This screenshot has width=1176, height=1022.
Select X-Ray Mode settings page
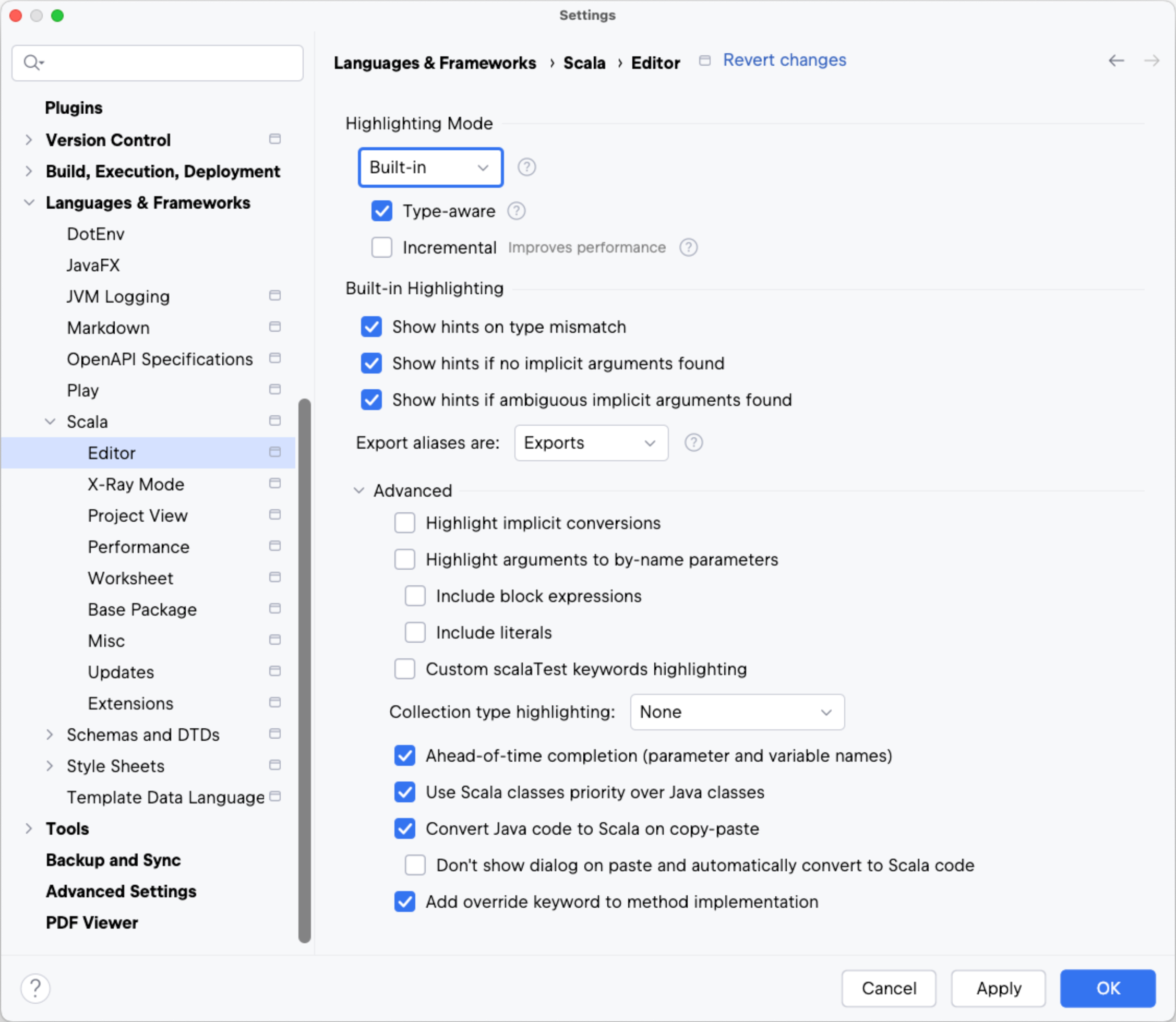click(136, 484)
